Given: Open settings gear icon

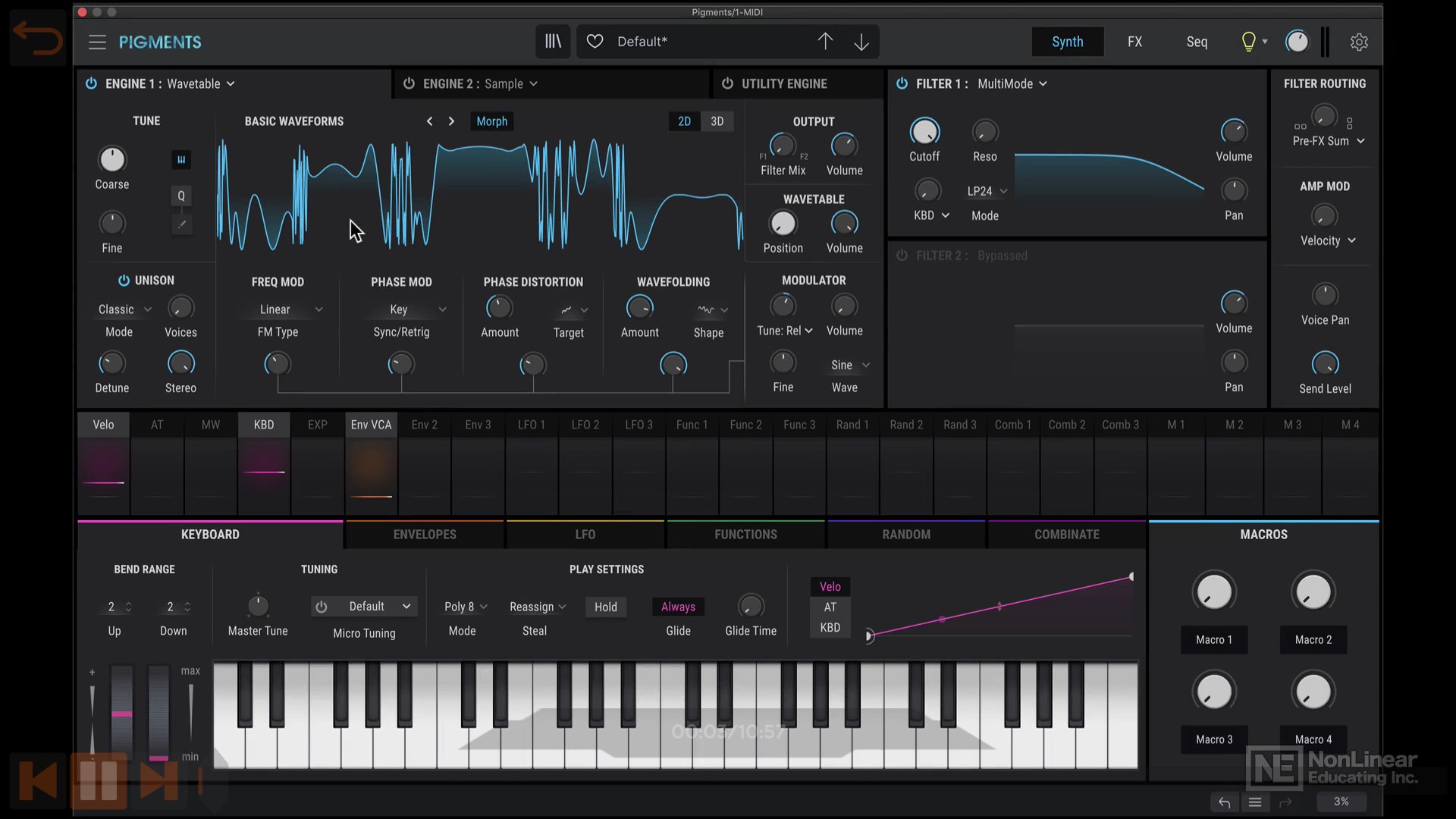Looking at the screenshot, I should (x=1359, y=42).
